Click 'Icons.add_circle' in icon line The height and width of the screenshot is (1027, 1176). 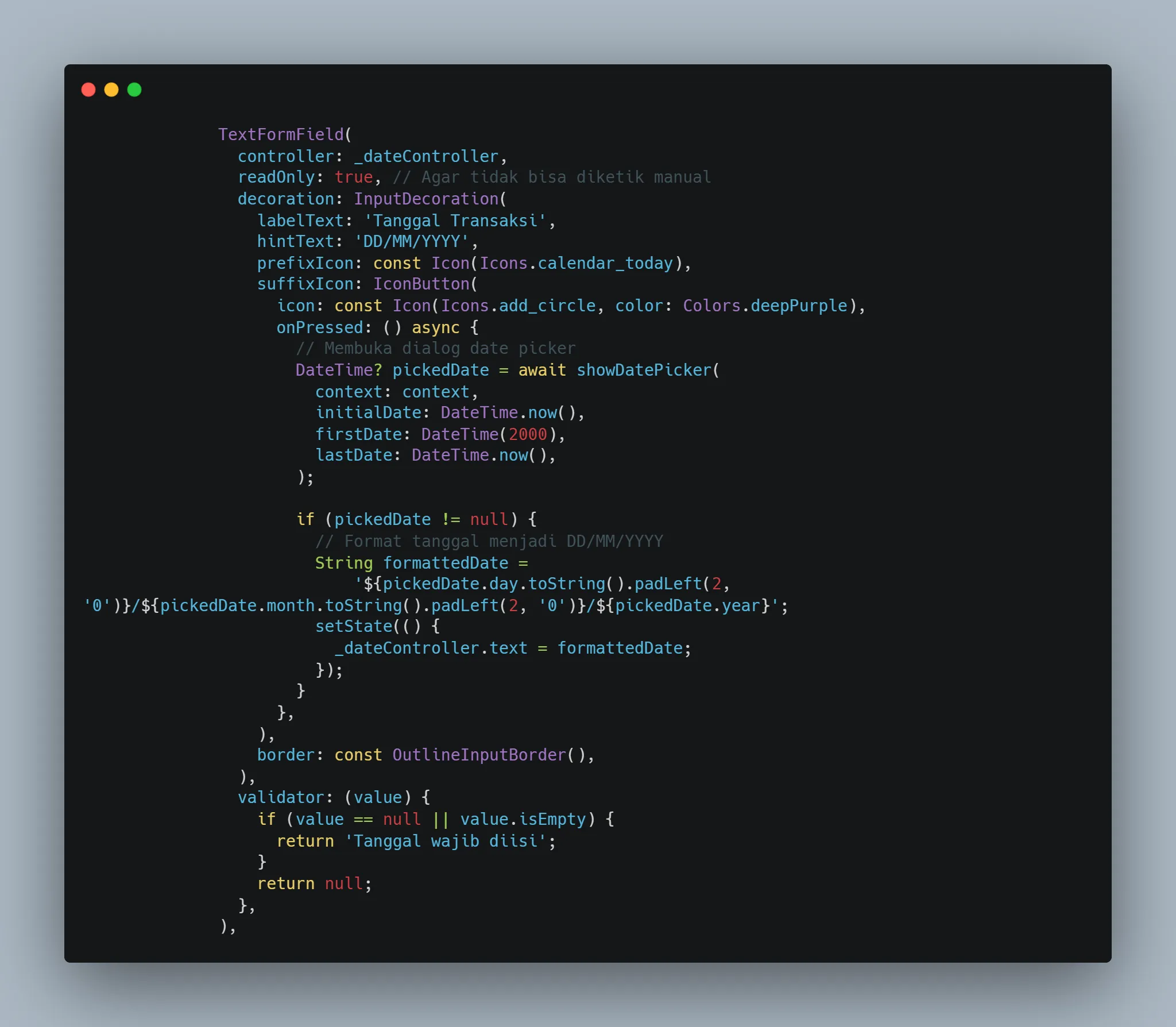[x=518, y=306]
